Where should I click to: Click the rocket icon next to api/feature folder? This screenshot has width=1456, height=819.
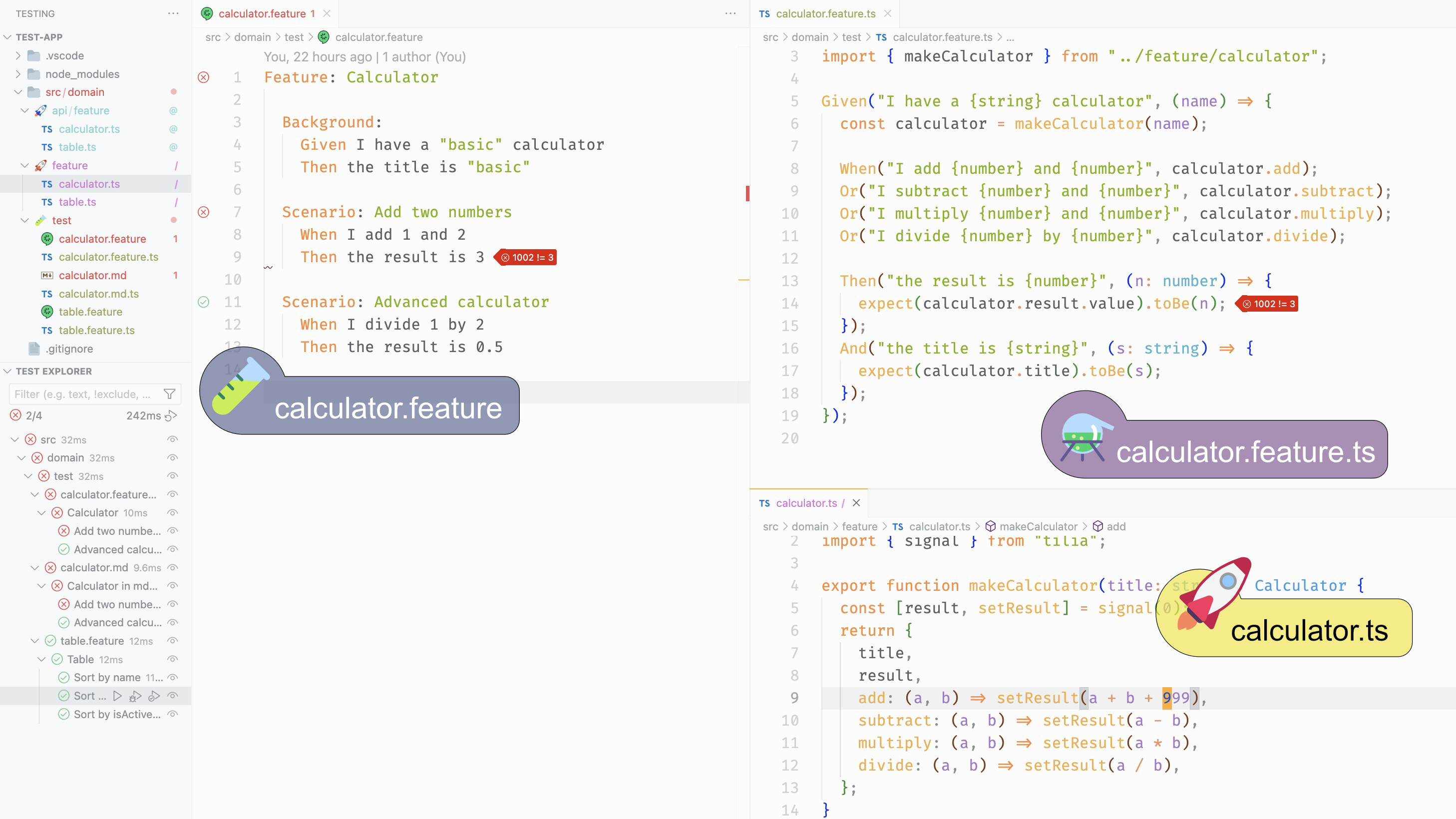click(41, 110)
